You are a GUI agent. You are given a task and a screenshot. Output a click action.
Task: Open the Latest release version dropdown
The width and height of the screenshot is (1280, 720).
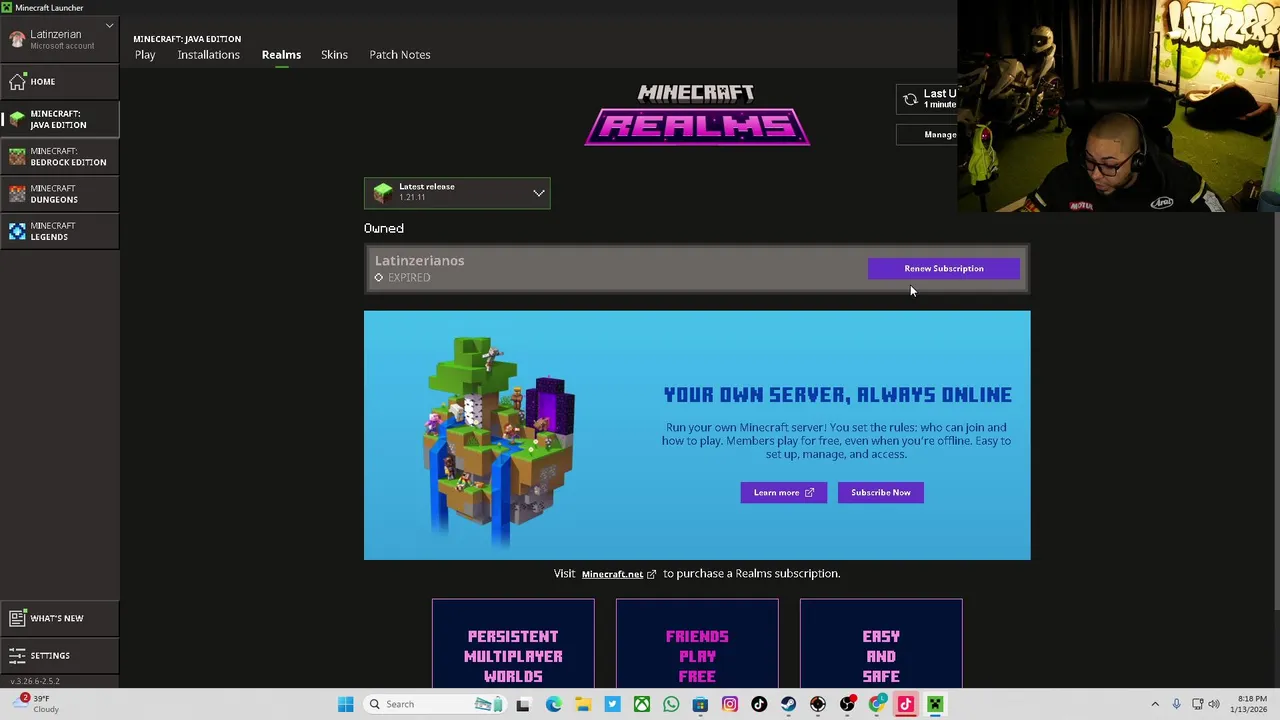(457, 192)
